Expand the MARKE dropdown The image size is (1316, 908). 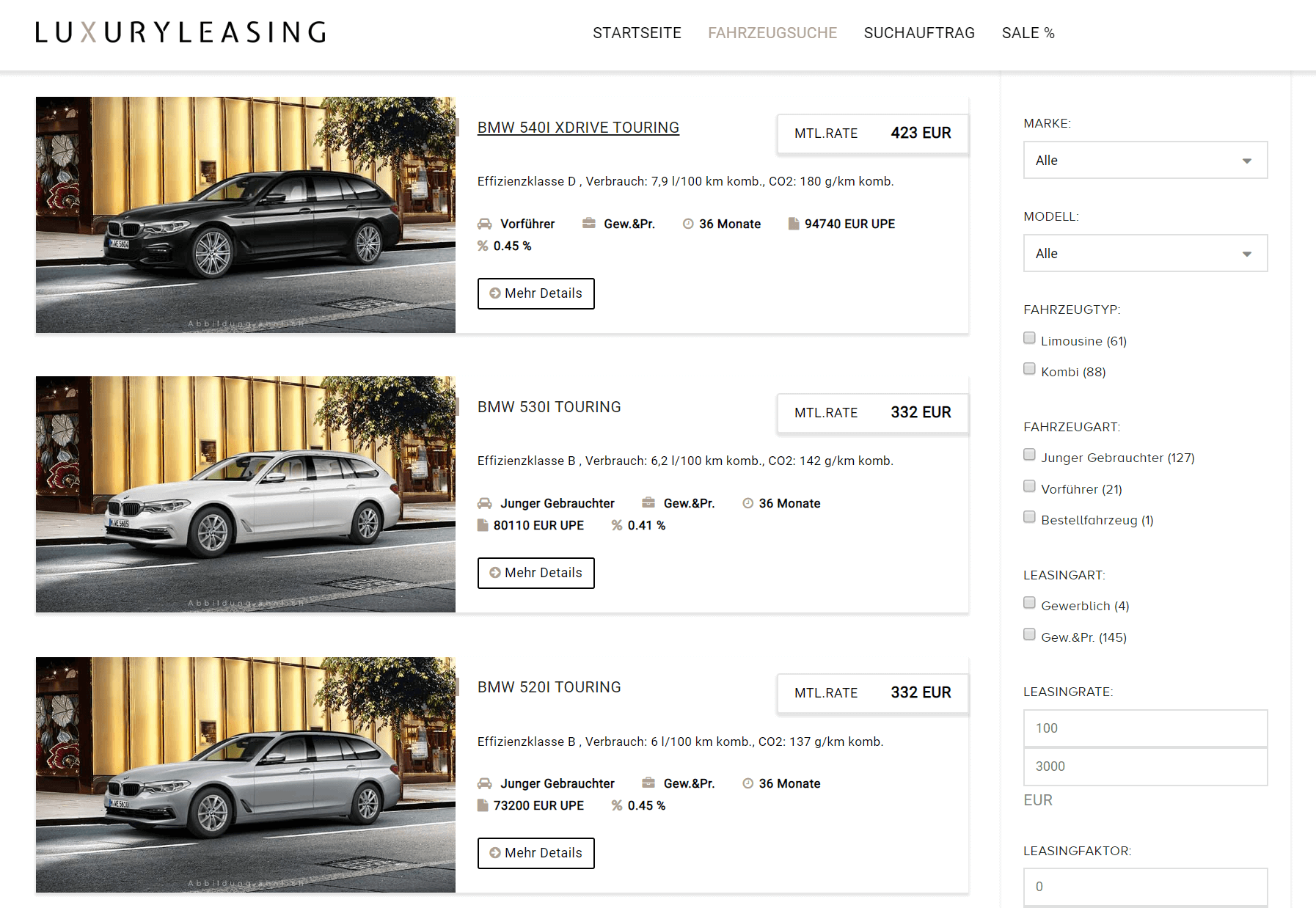pos(1145,160)
